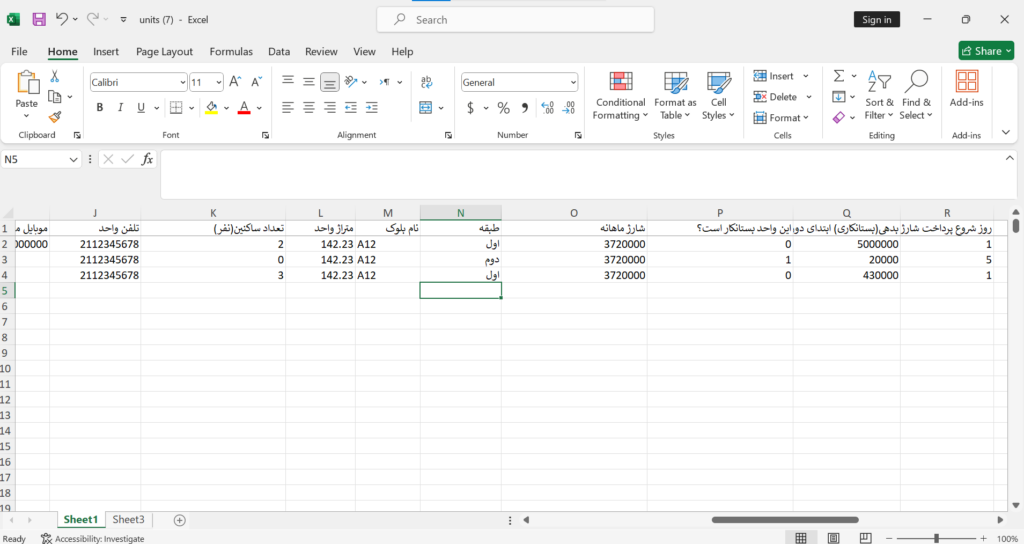Open the Conditional Formatting dropdown
The image size is (1024, 544).
coord(620,96)
